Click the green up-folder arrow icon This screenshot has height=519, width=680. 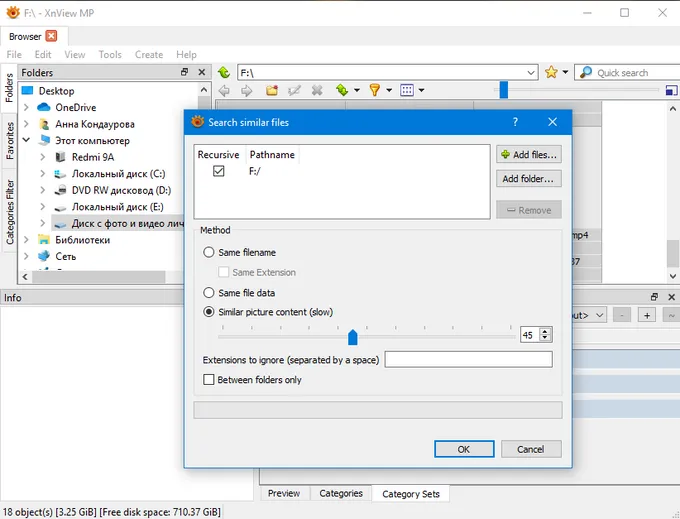coord(224,73)
